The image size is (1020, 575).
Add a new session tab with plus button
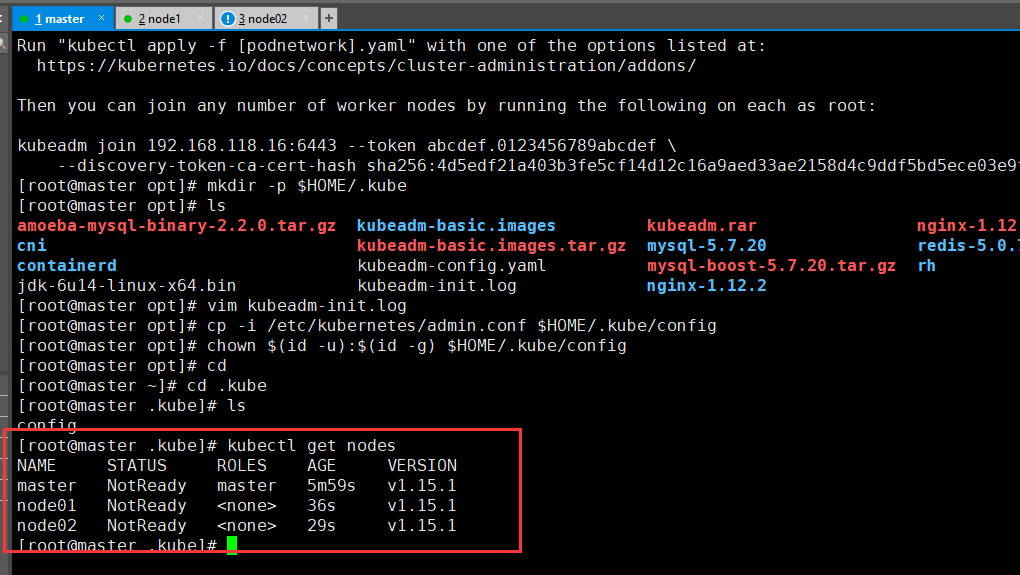329,18
